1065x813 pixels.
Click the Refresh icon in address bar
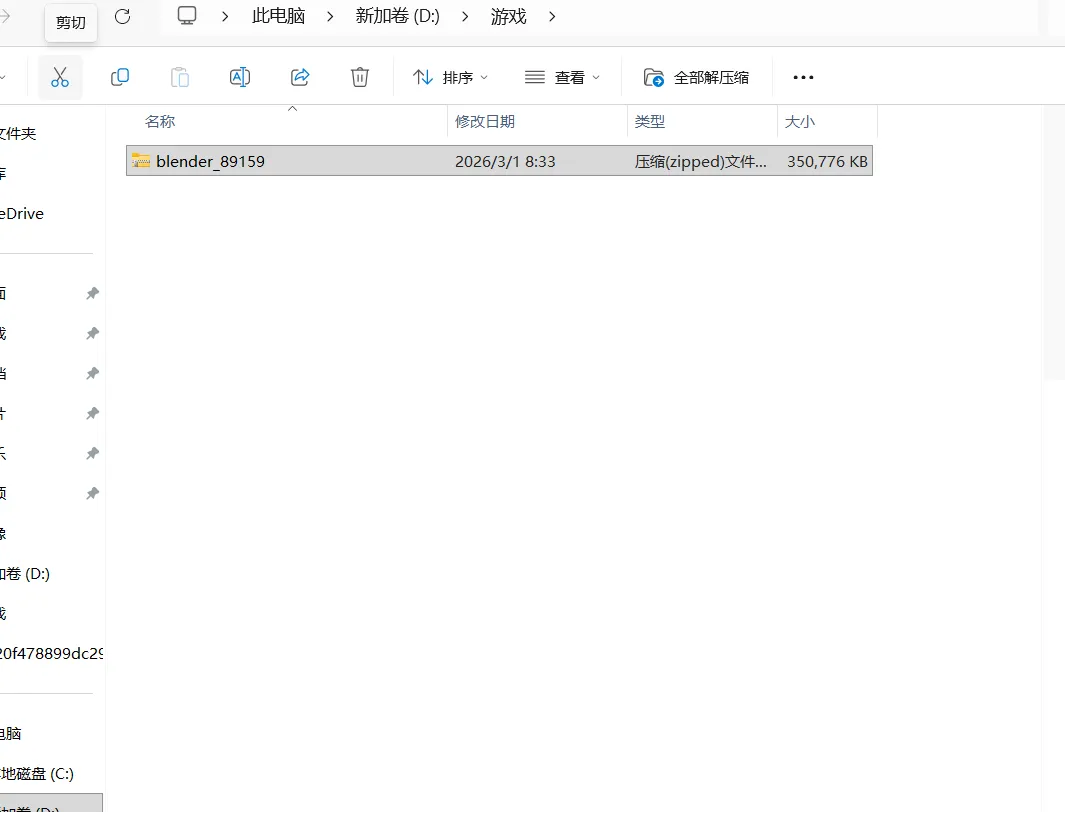(122, 16)
